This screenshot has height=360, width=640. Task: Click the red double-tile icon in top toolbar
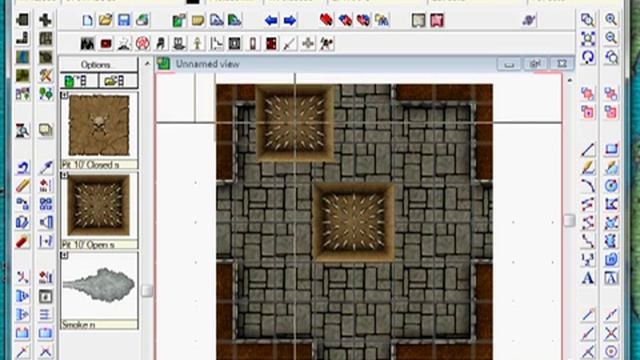(326, 20)
